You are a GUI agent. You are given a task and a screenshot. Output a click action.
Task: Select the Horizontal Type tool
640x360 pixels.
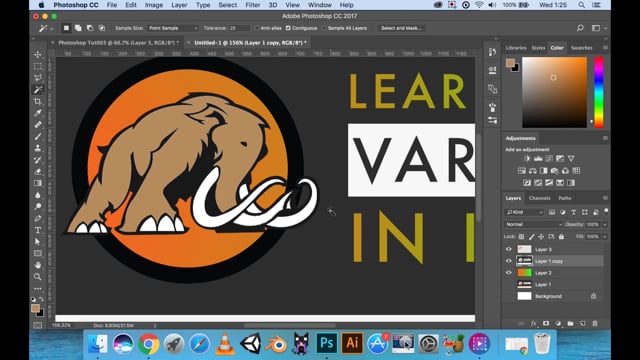click(38, 230)
